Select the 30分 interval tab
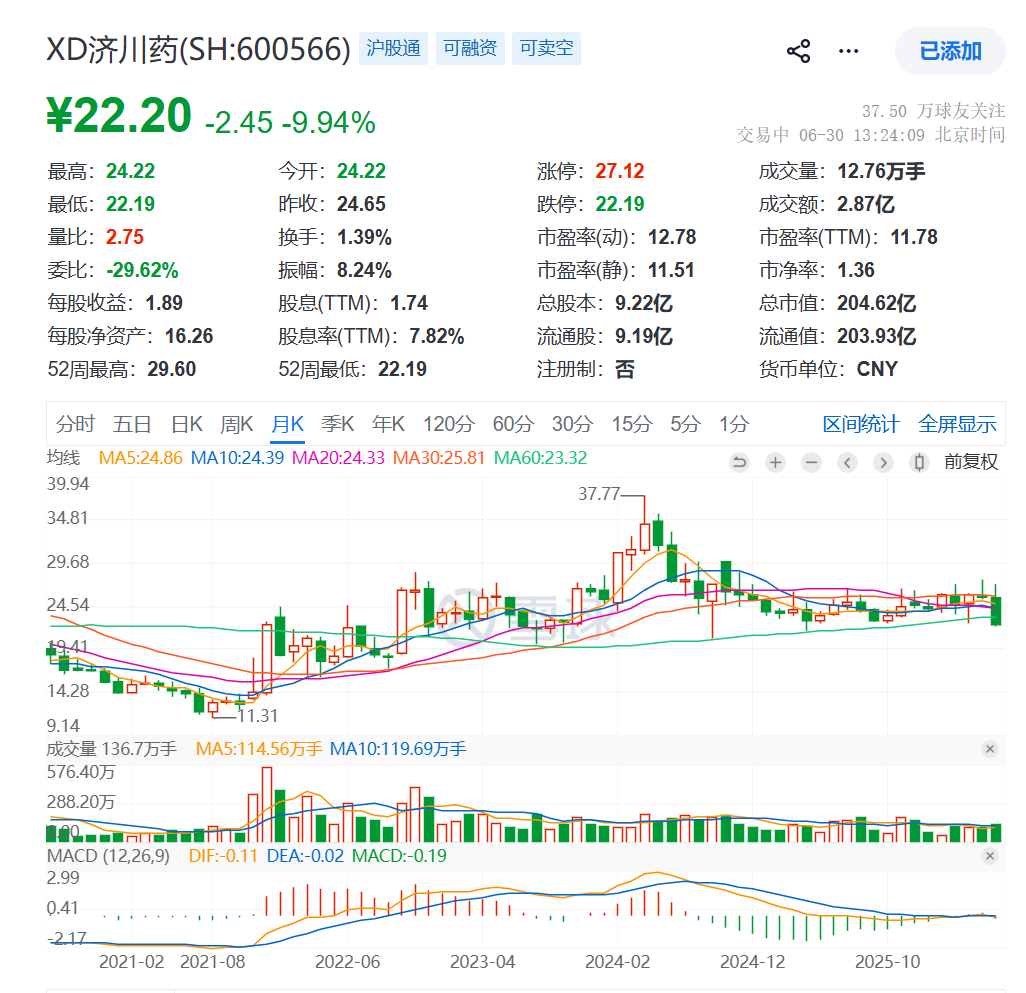 coord(573,424)
